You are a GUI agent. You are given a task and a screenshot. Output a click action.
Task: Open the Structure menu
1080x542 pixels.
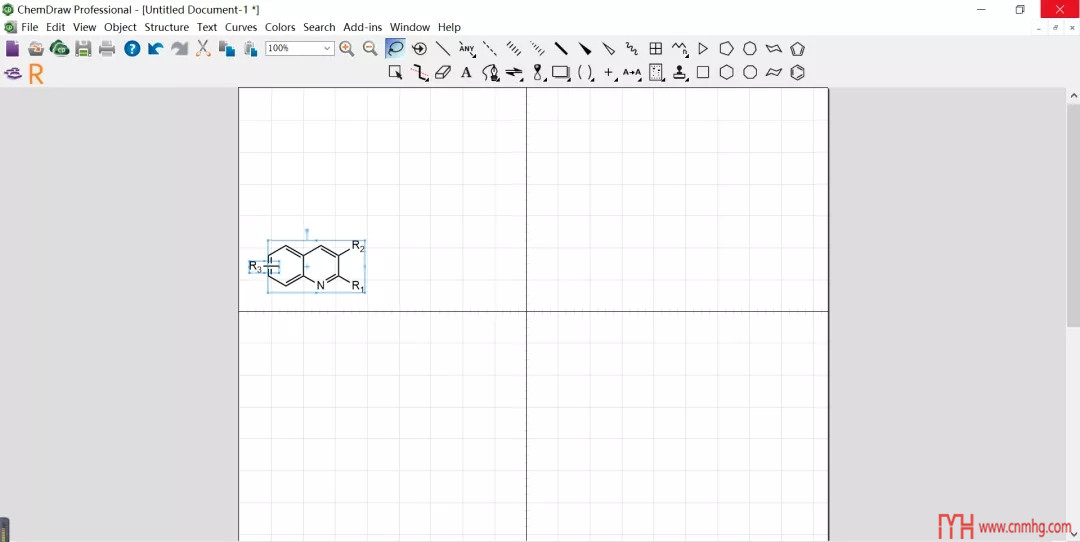pyautogui.click(x=167, y=27)
